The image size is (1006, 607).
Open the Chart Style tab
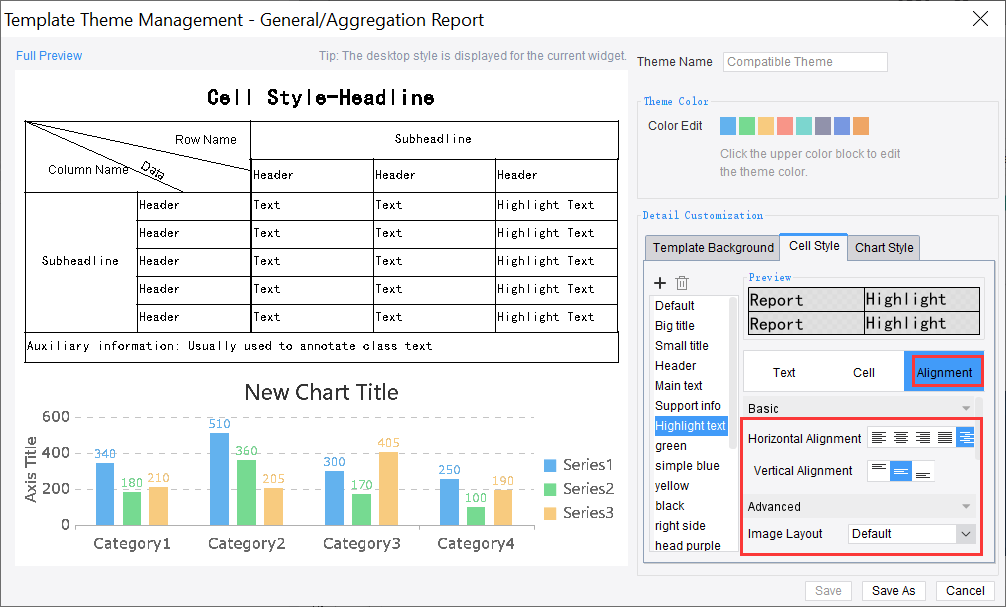point(883,248)
